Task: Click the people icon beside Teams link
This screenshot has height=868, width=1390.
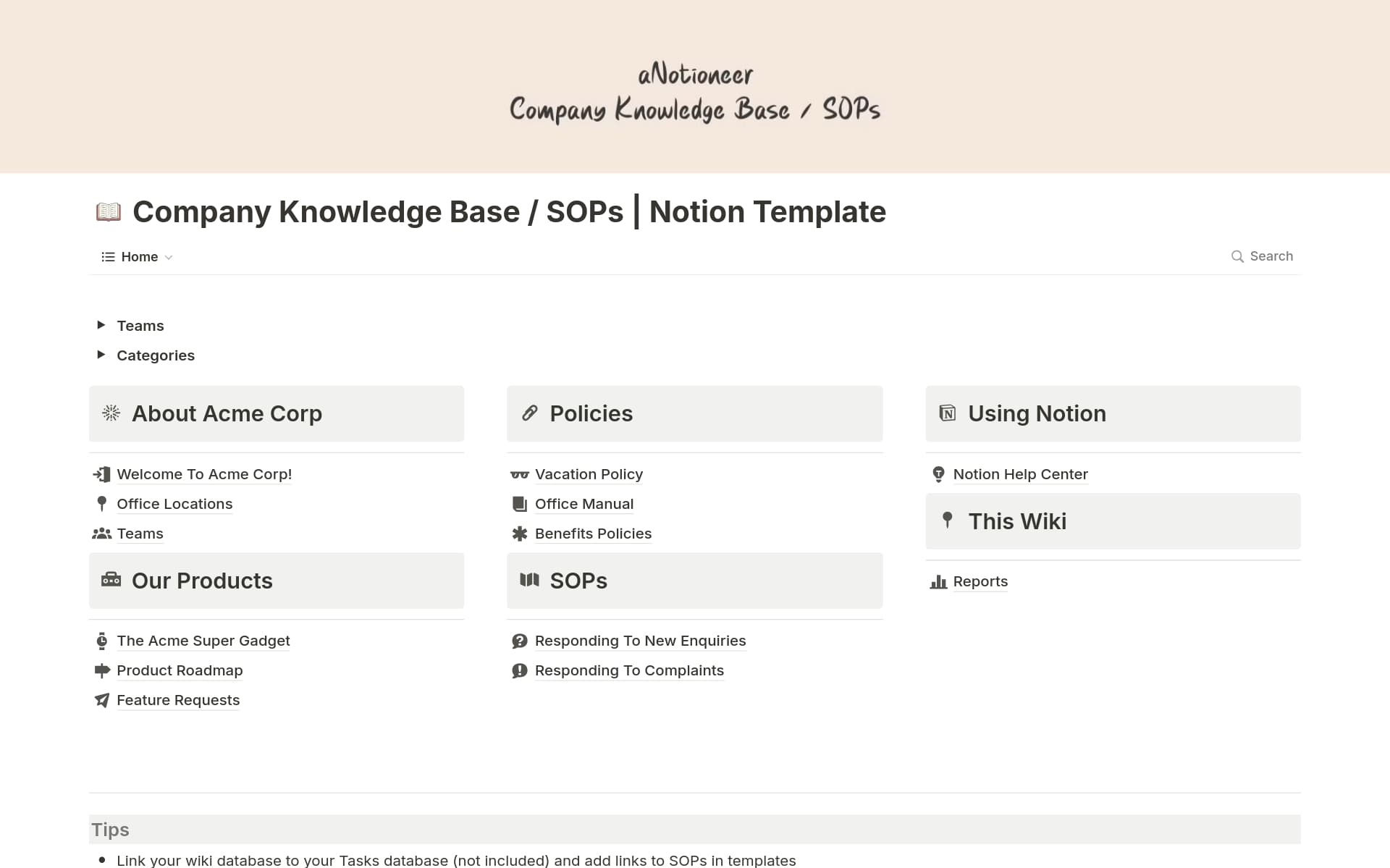Action: 102,534
